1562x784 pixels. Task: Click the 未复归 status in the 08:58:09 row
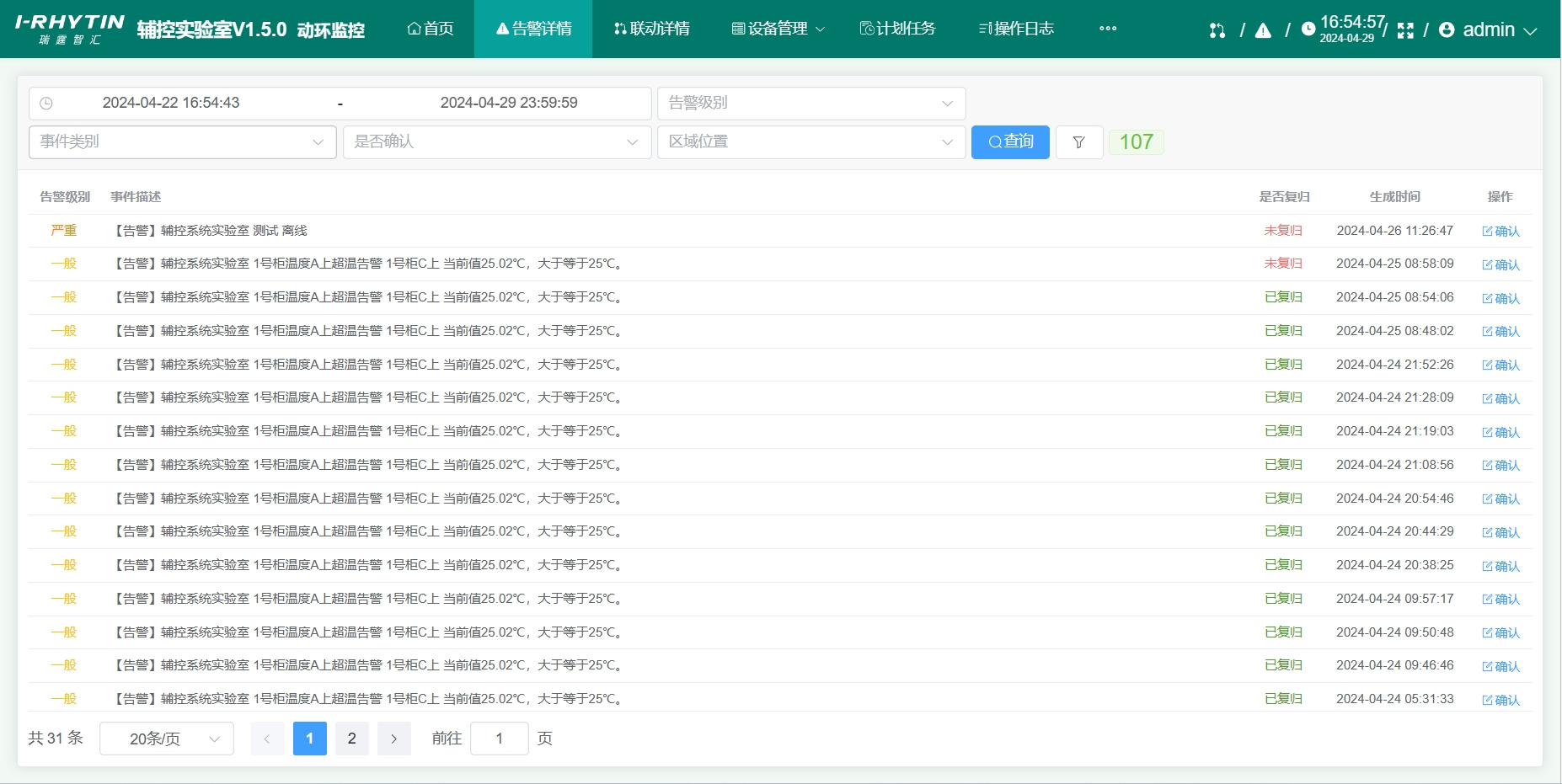[1283, 264]
